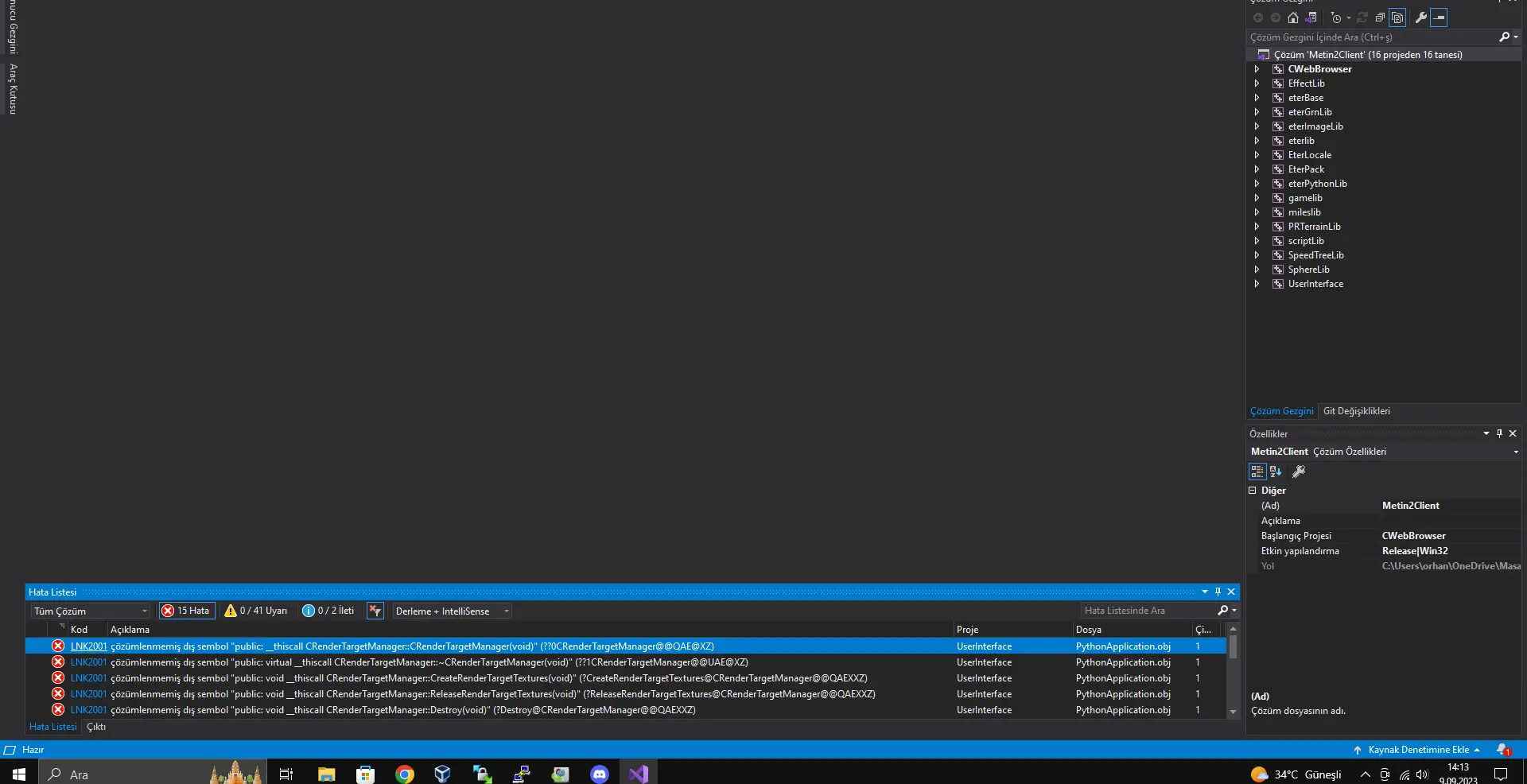This screenshot has height=784, width=1527.
Task: Switch to Çıktı output tab
Action: pyautogui.click(x=96, y=727)
